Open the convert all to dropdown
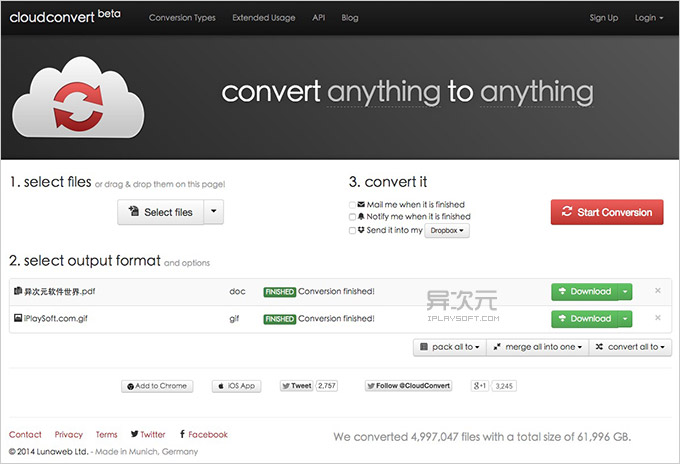The height and width of the screenshot is (464, 680). (630, 347)
